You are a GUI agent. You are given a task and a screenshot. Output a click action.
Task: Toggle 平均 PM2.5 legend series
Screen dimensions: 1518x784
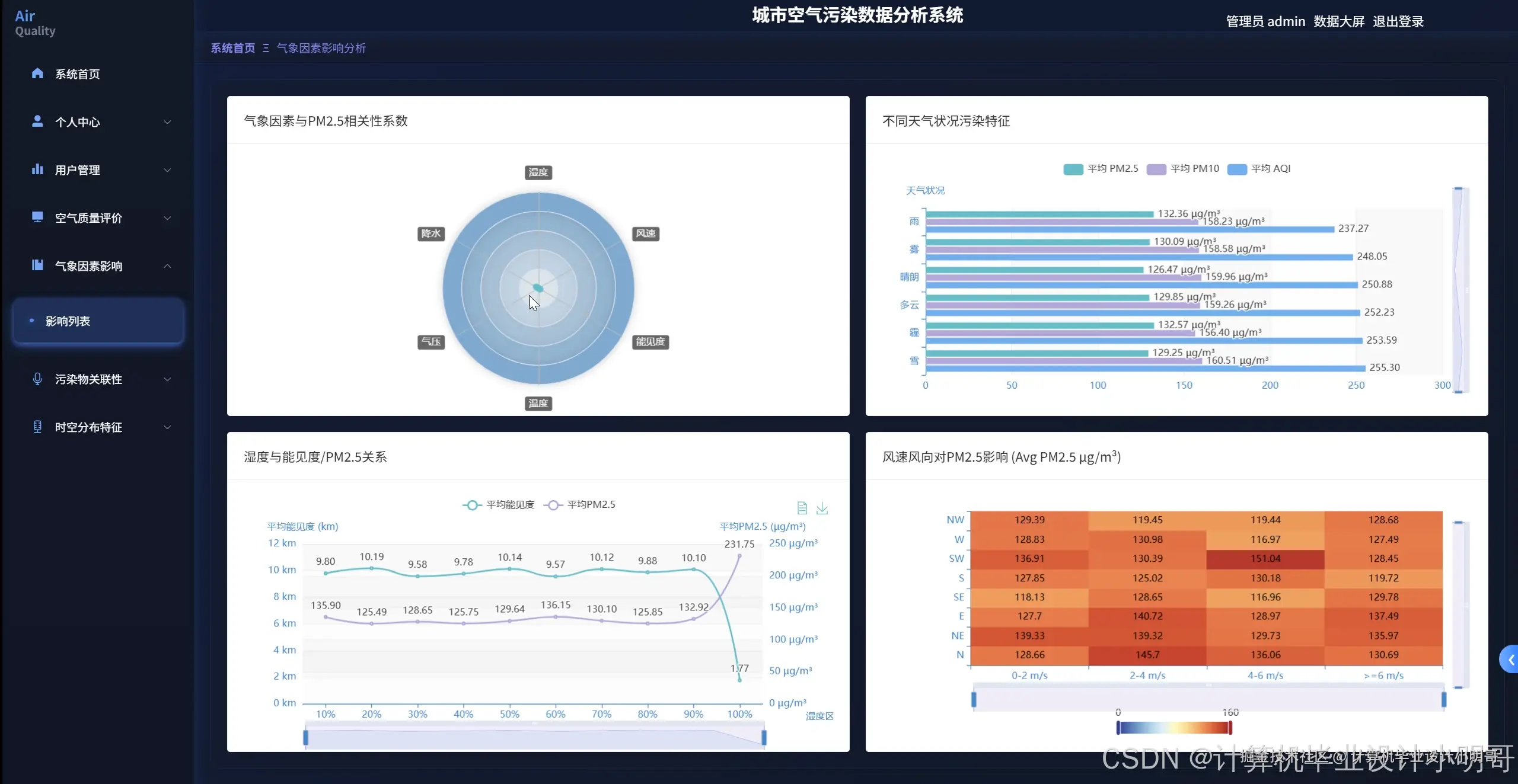click(x=1101, y=169)
